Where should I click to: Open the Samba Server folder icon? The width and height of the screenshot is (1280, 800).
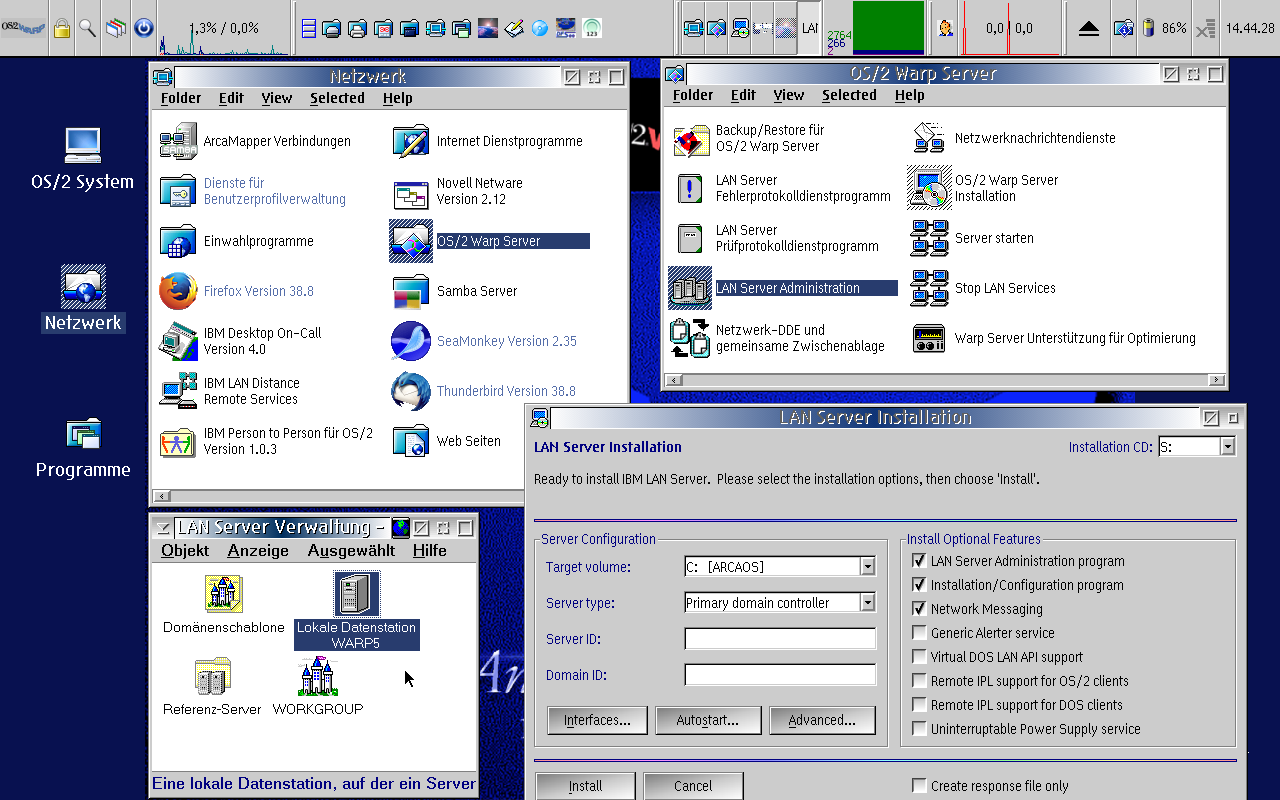(x=411, y=291)
